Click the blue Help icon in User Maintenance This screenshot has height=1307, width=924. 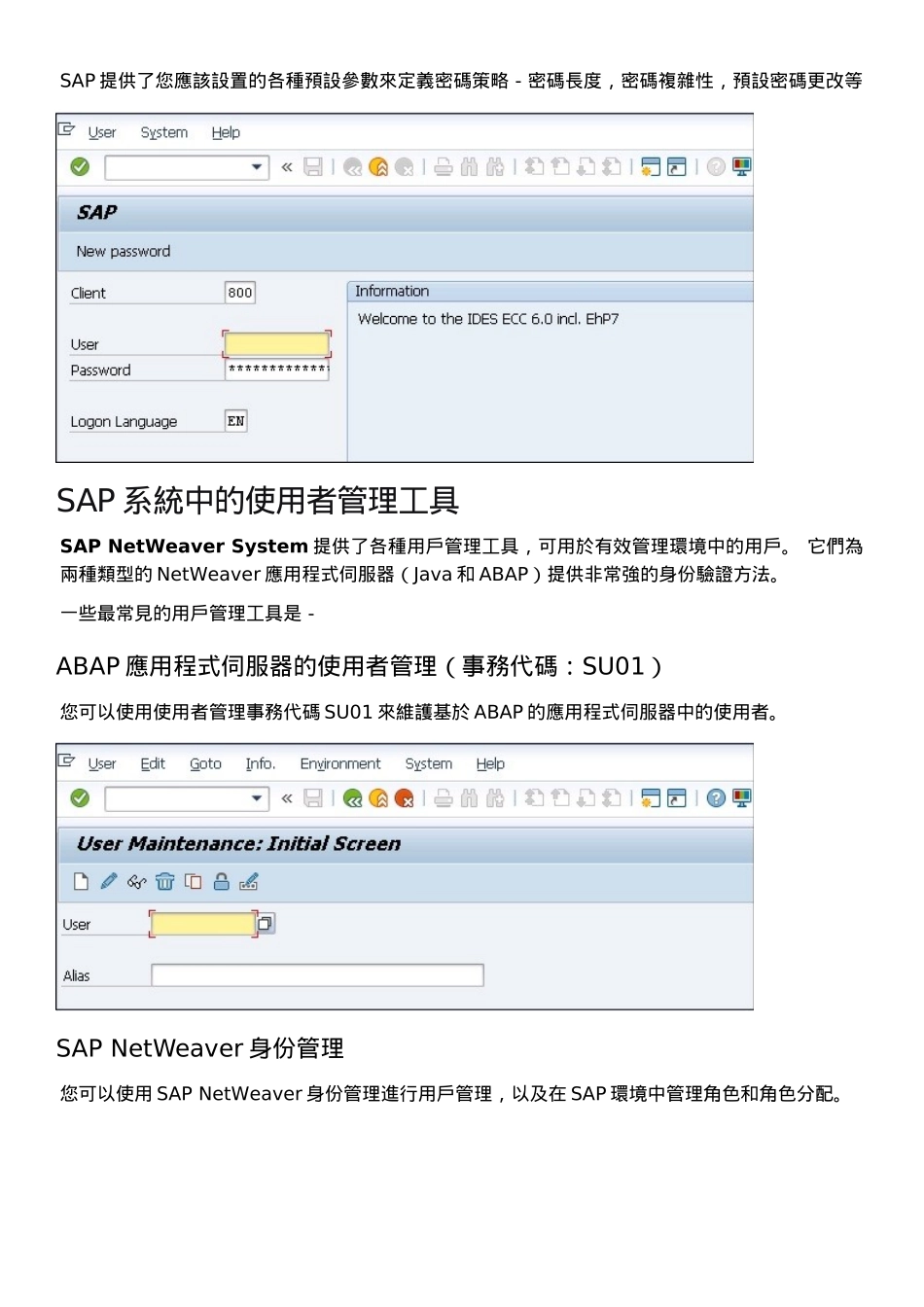coord(716,798)
